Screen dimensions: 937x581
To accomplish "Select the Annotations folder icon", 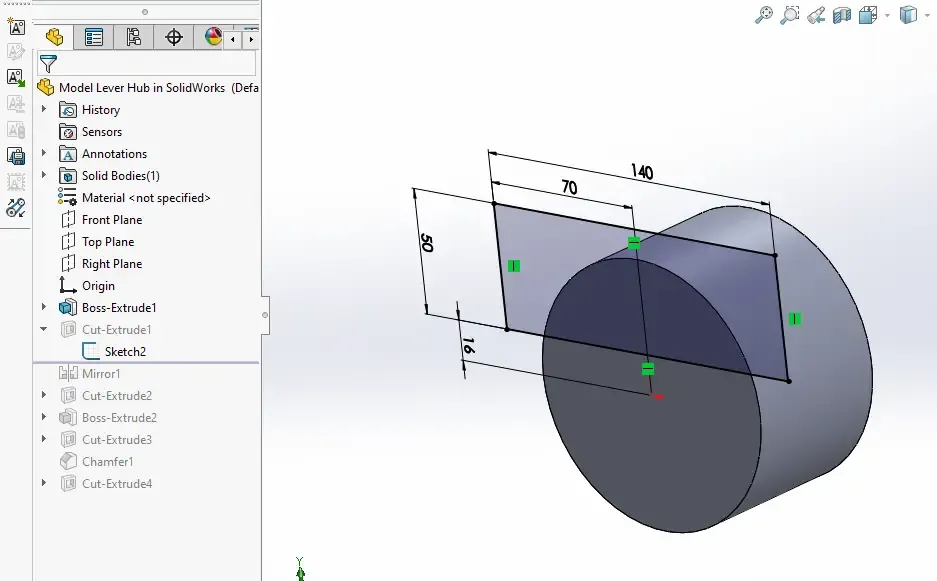I will pyautogui.click(x=68, y=154).
